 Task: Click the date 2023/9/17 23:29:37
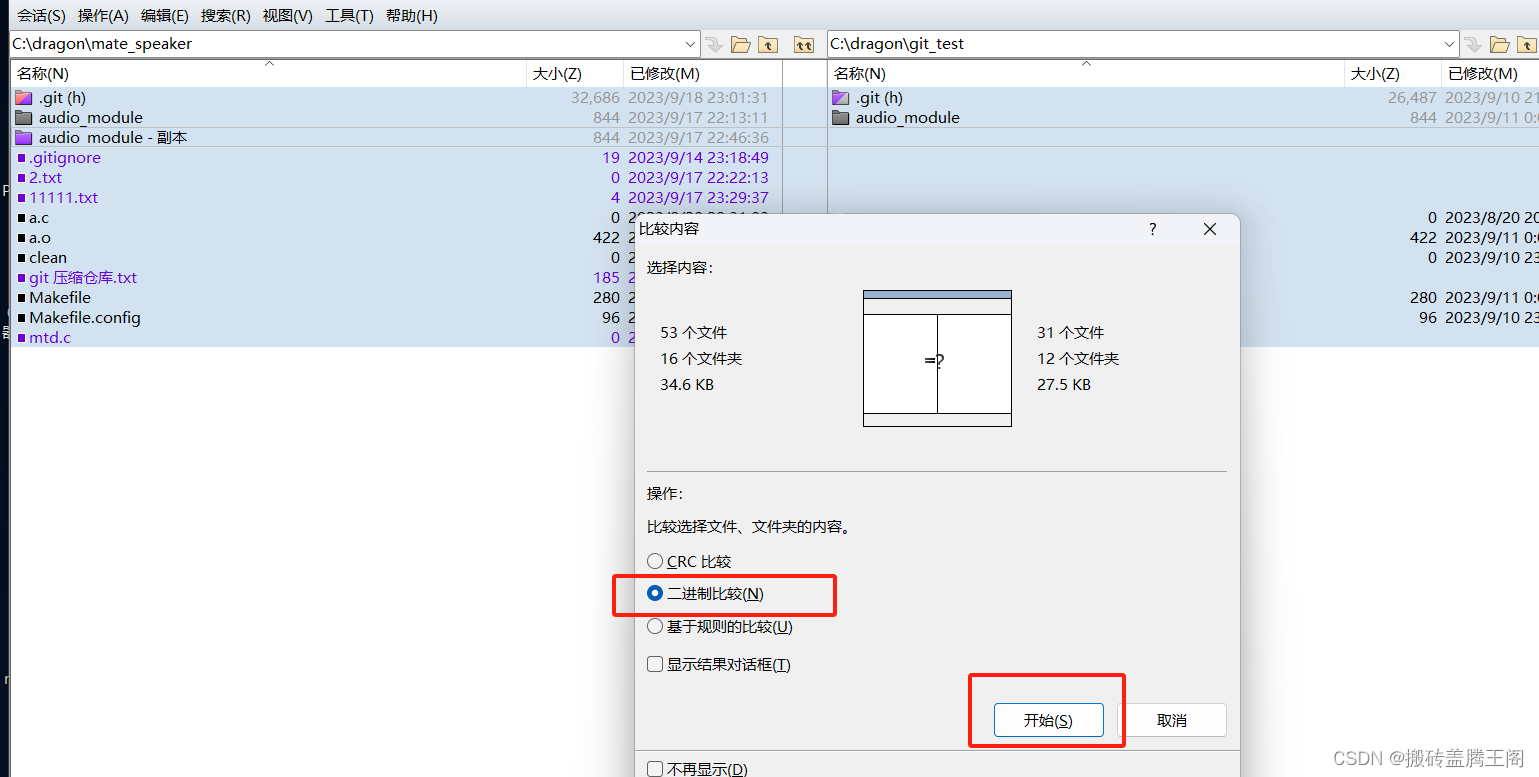(x=698, y=197)
